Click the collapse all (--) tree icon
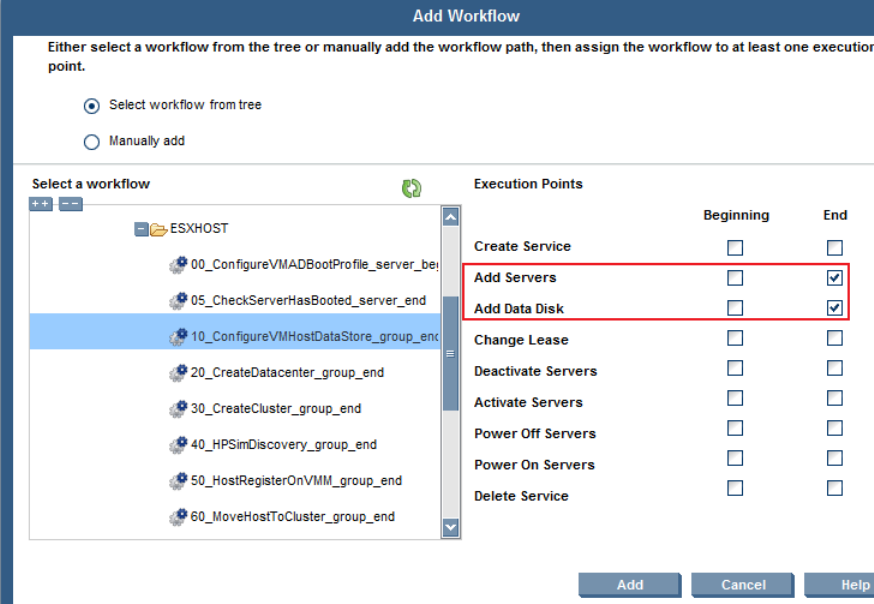This screenshot has height=604, width=874. (70, 204)
